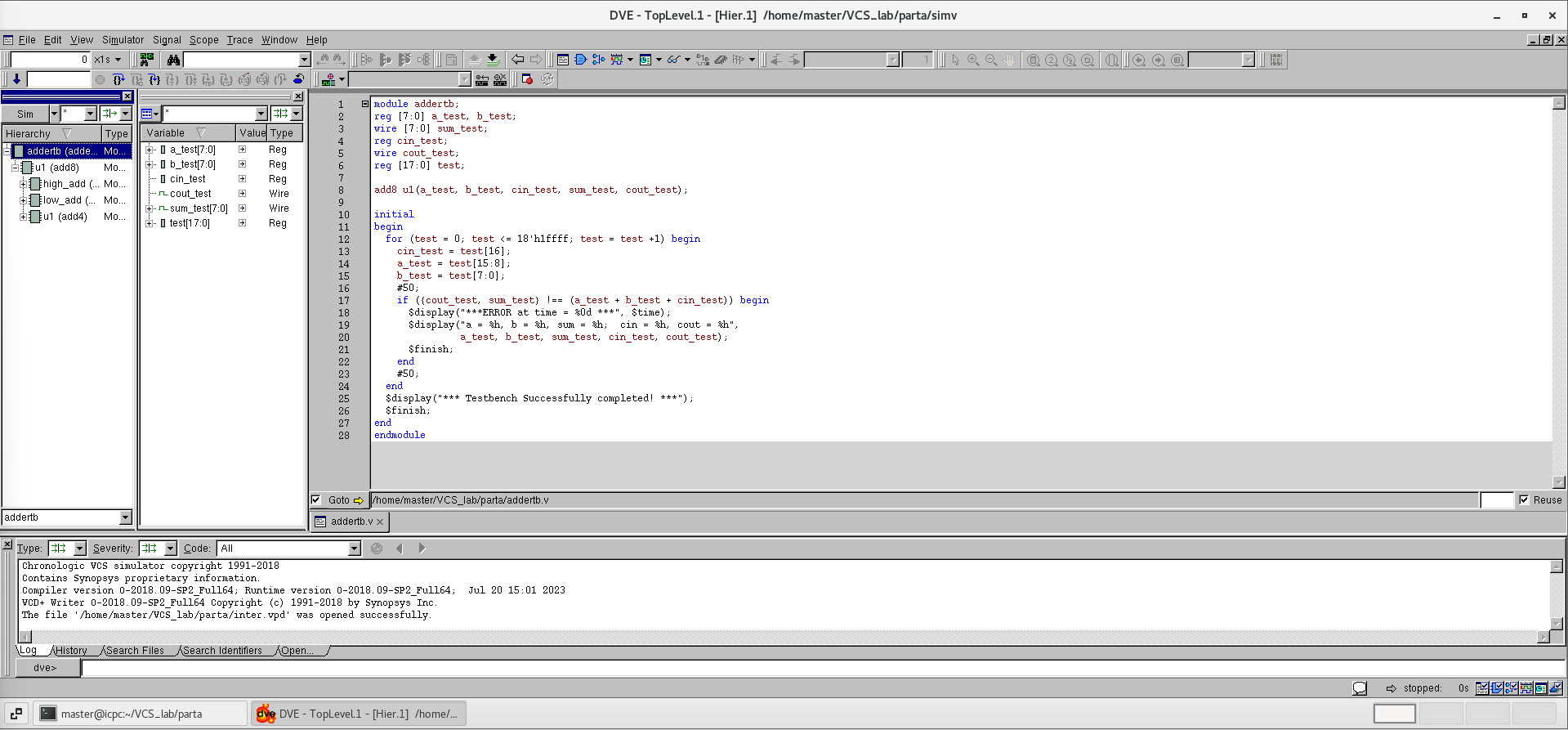Click the zoom out magnifier icon

pyautogui.click(x=991, y=60)
